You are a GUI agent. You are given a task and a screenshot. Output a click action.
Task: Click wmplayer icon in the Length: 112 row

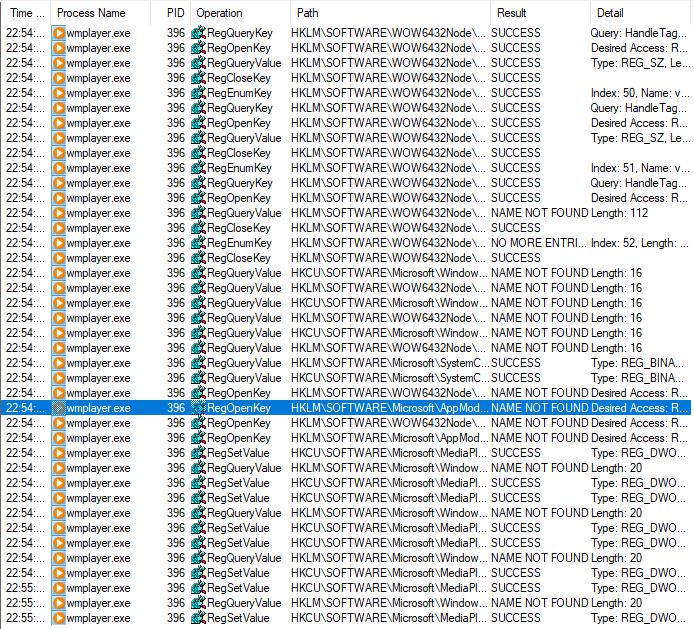(x=58, y=213)
